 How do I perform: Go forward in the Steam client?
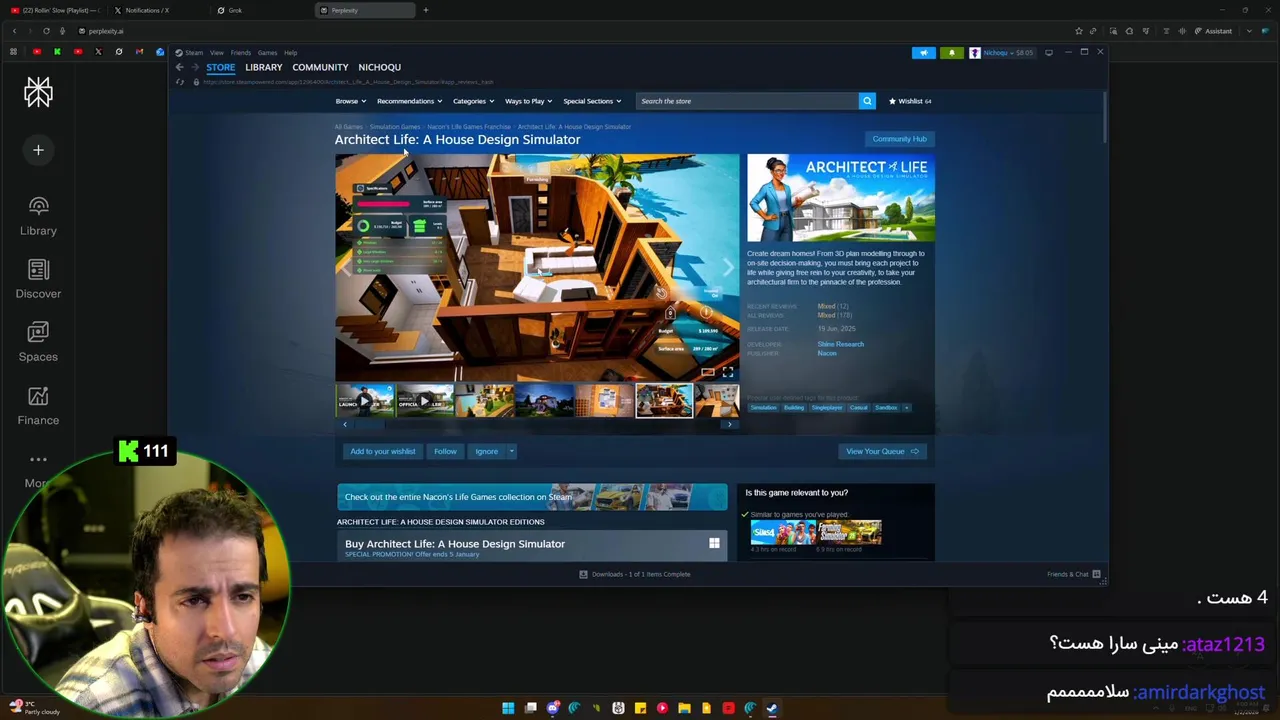(194, 67)
